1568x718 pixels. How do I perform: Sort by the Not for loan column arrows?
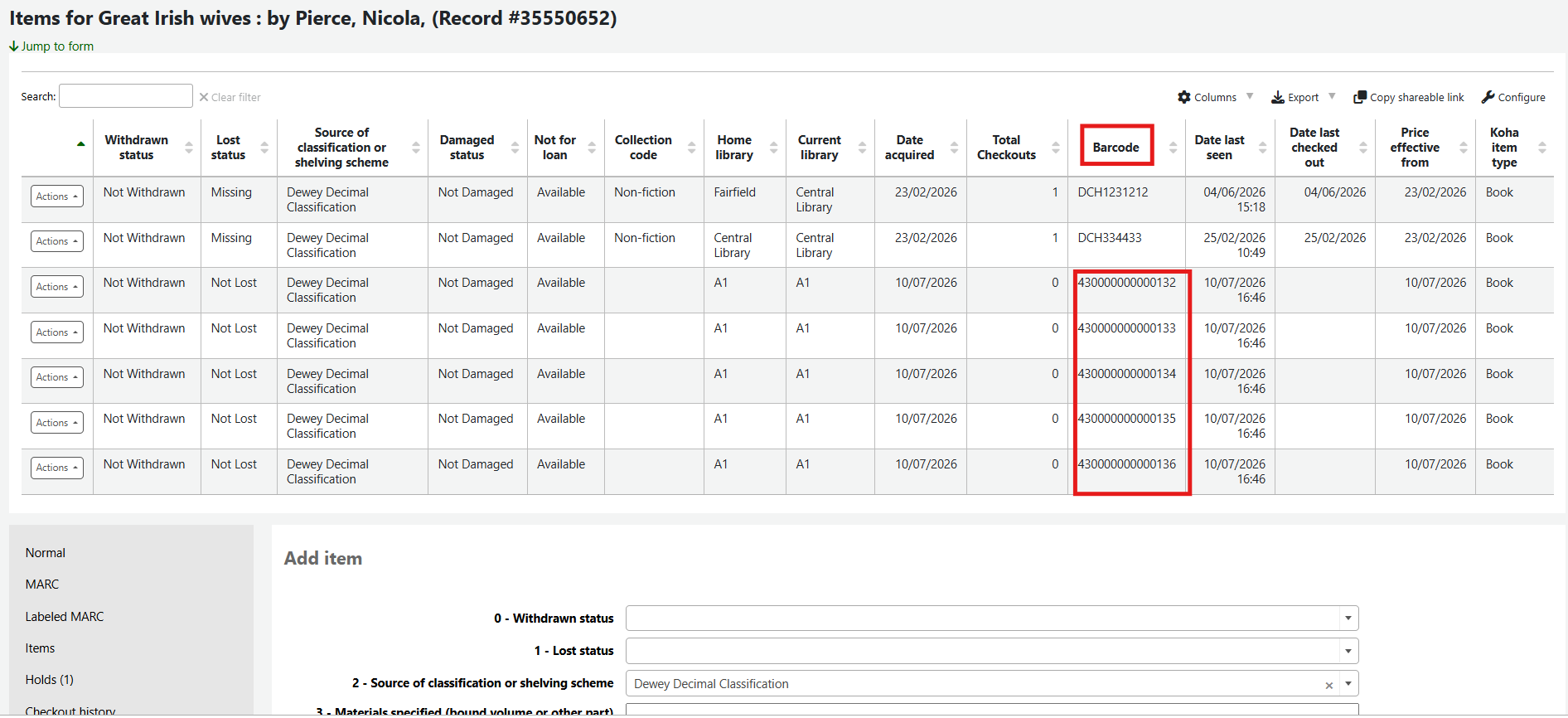[x=592, y=148]
